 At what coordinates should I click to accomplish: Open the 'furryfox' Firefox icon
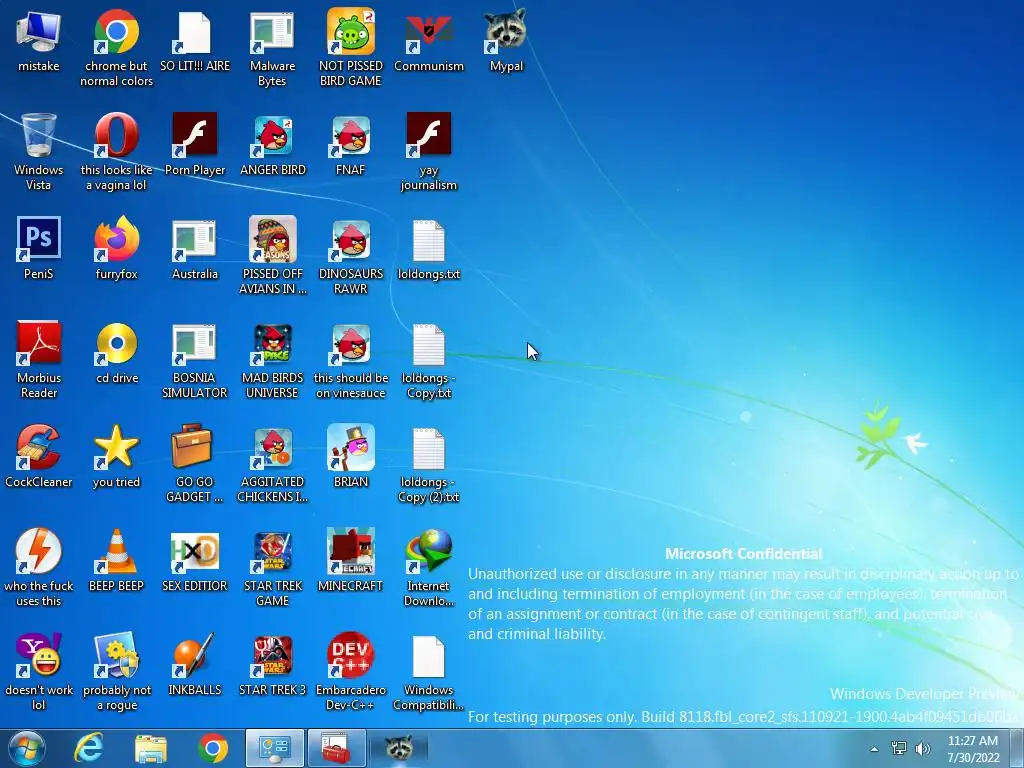[x=116, y=239]
